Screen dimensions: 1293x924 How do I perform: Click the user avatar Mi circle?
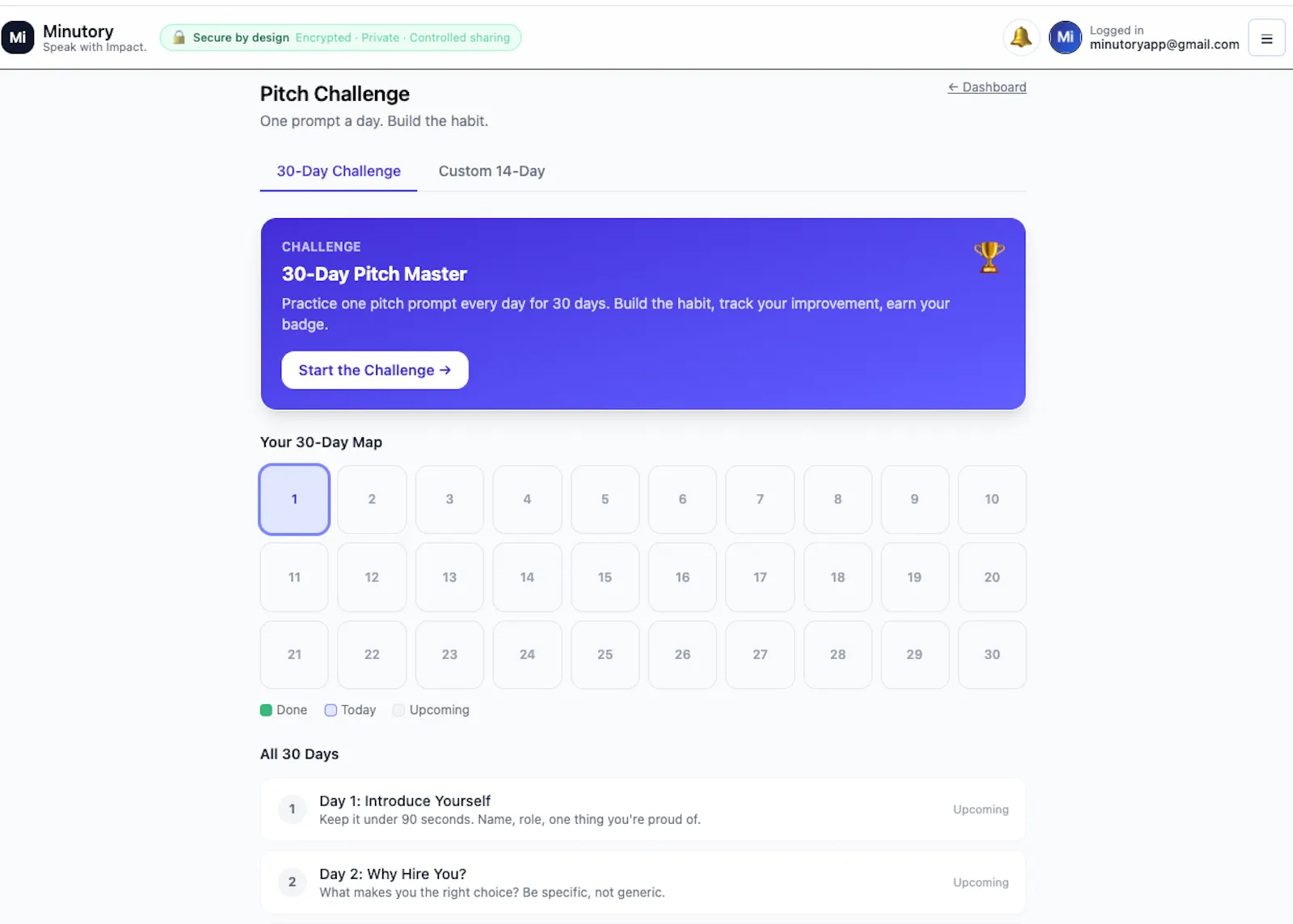click(1065, 37)
